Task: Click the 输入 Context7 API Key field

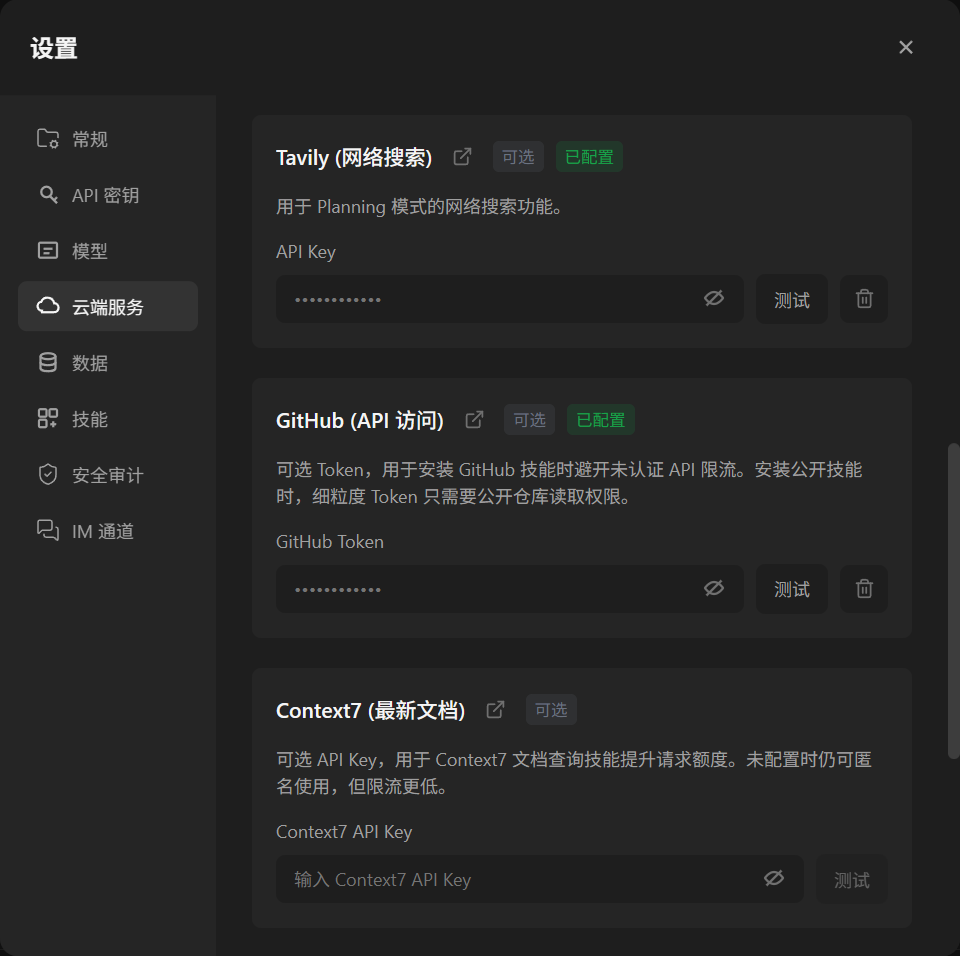Action: pyautogui.click(x=539, y=879)
